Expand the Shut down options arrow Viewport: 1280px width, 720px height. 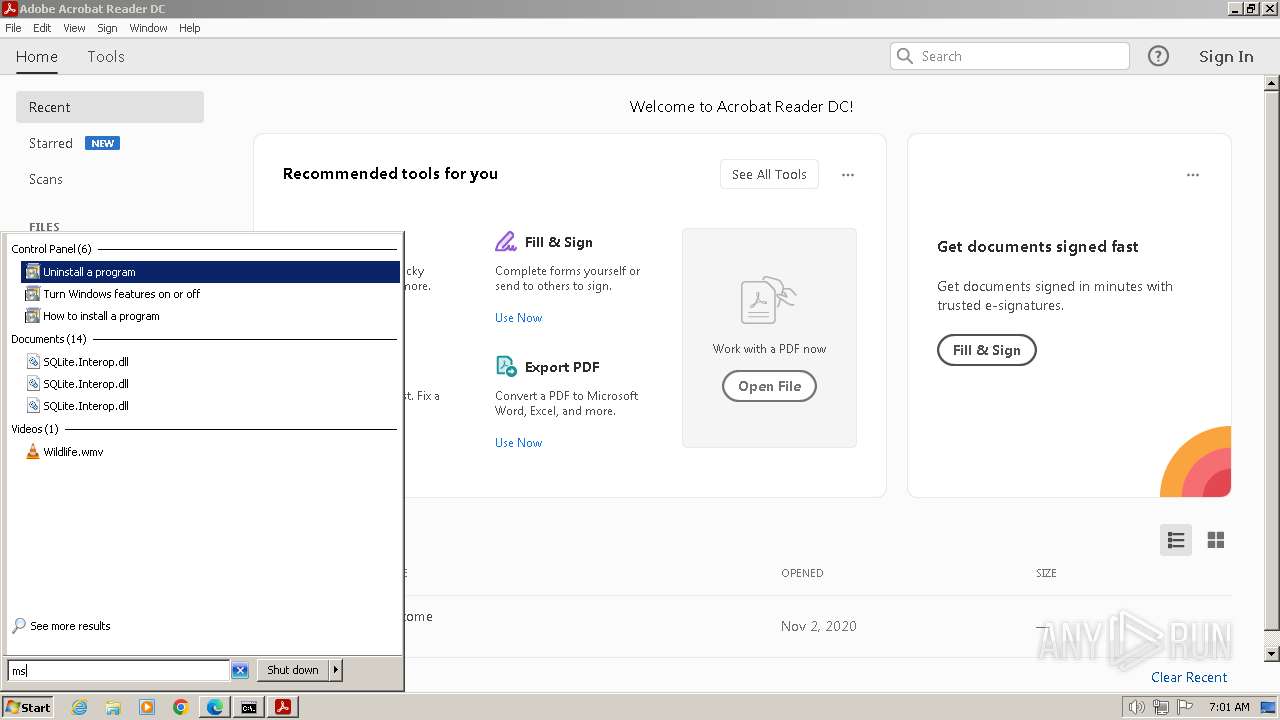click(335, 670)
